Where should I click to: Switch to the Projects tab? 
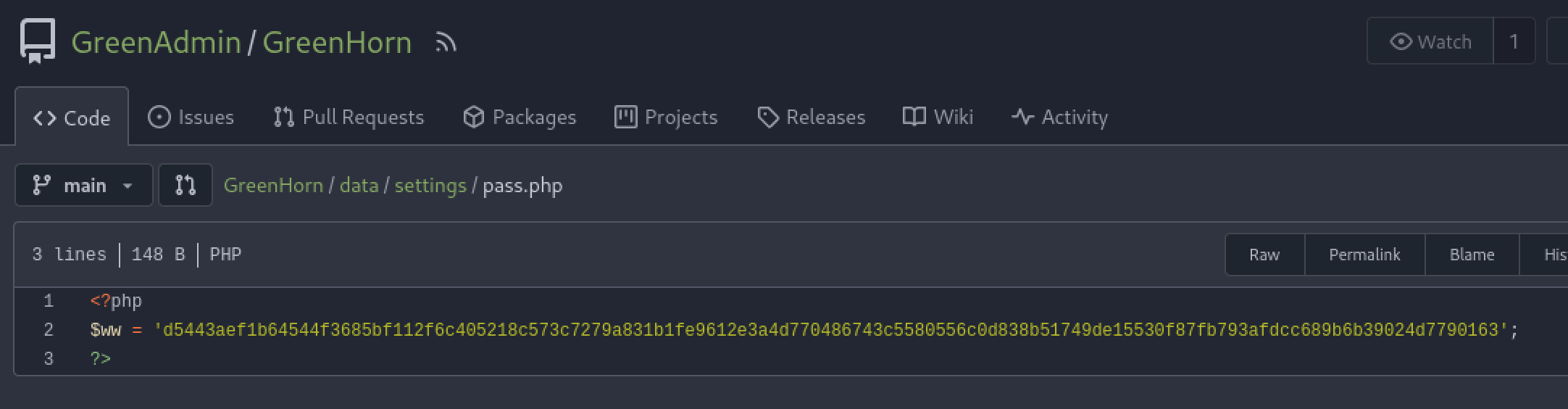pos(666,117)
